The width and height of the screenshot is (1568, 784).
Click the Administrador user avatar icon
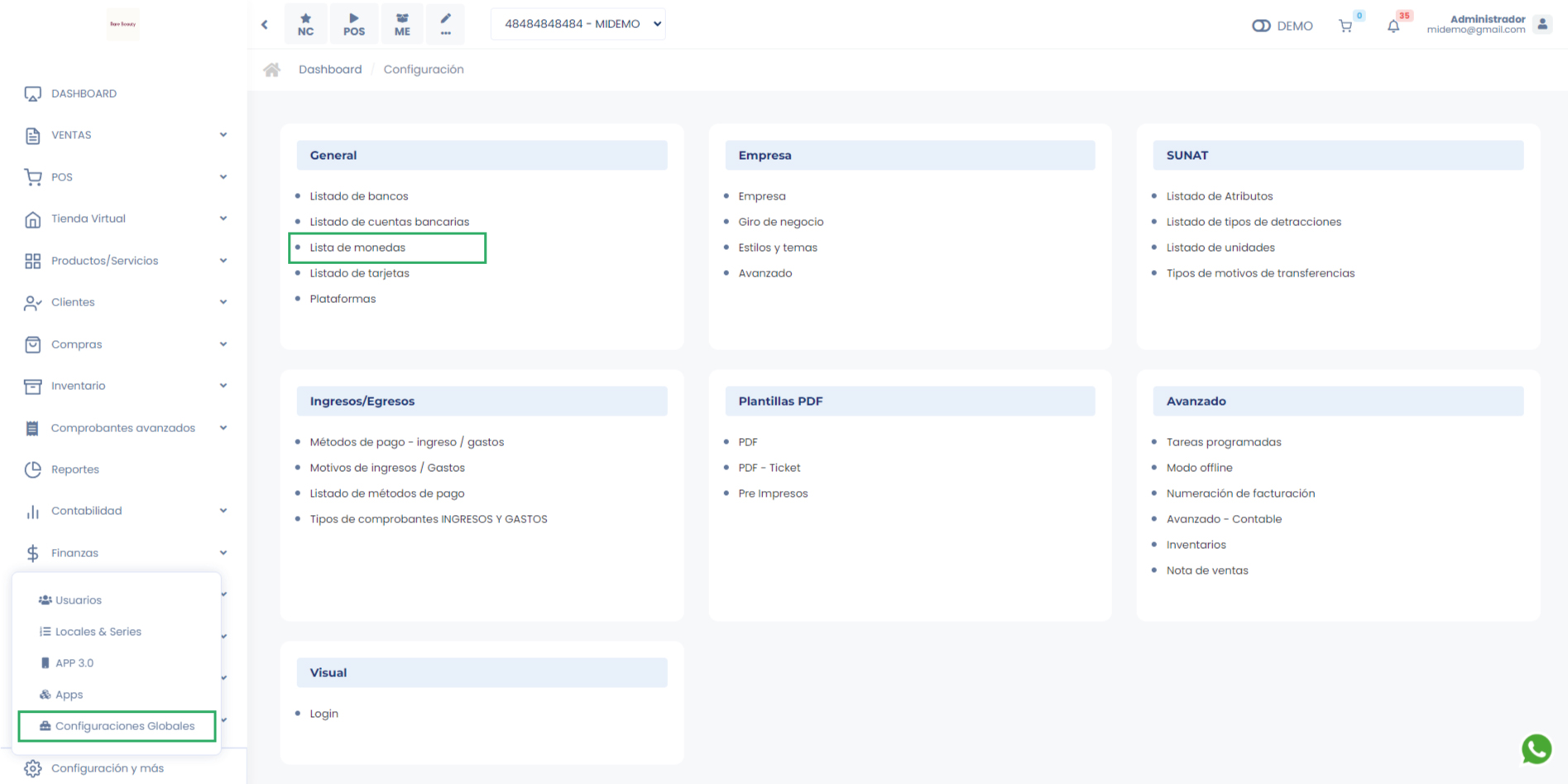(x=1542, y=25)
